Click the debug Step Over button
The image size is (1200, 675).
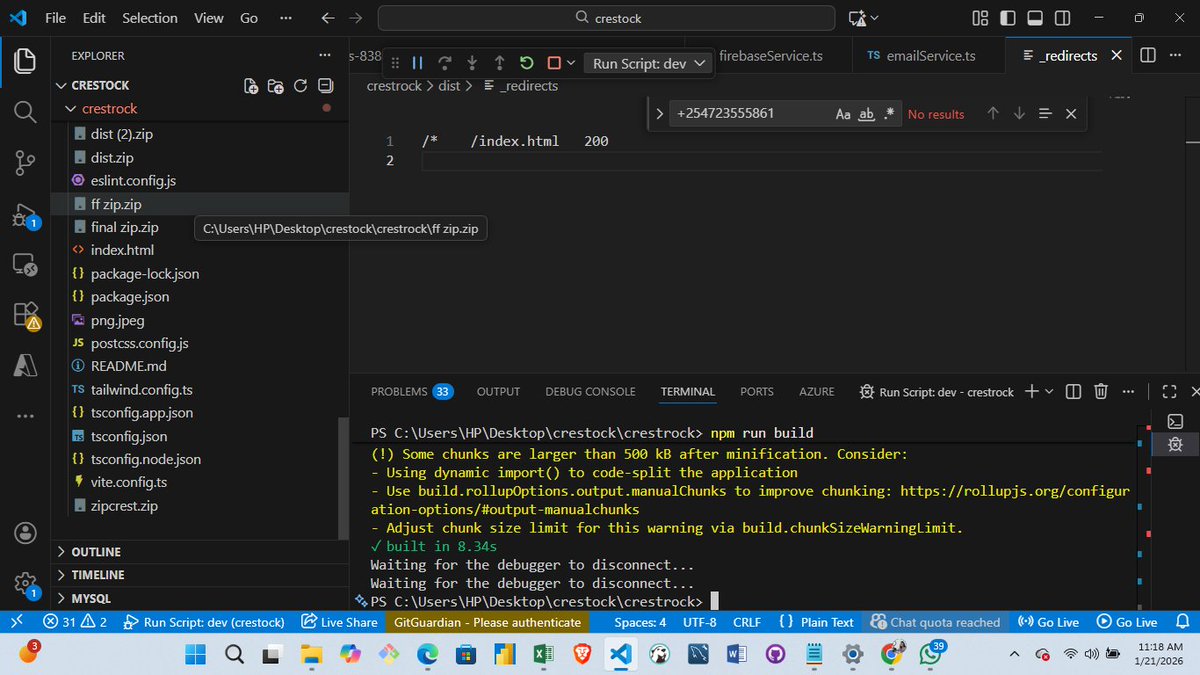445,62
